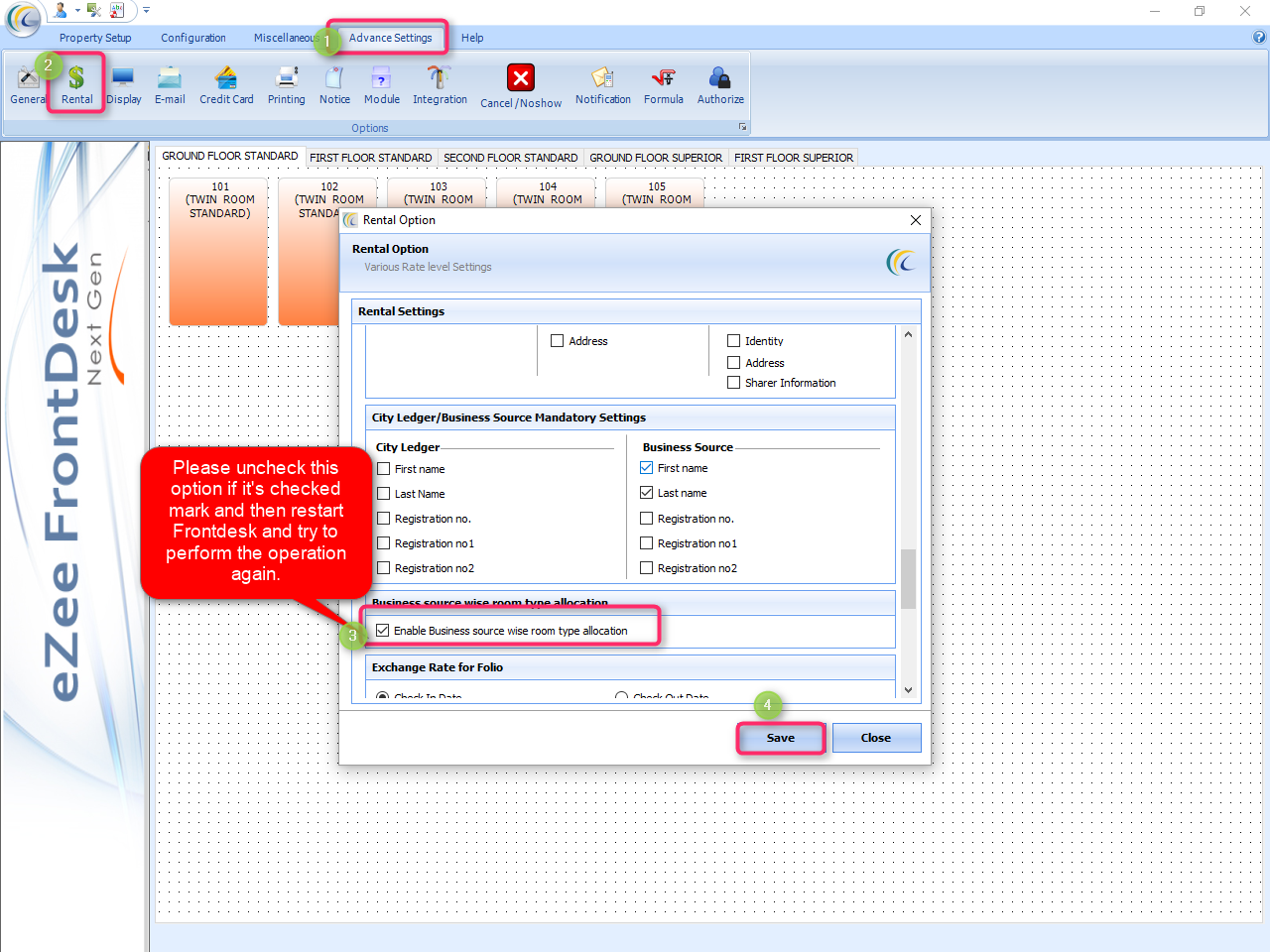Viewport: 1270px width, 952px height.
Task: Check City Ledger First name
Action: coord(384,469)
